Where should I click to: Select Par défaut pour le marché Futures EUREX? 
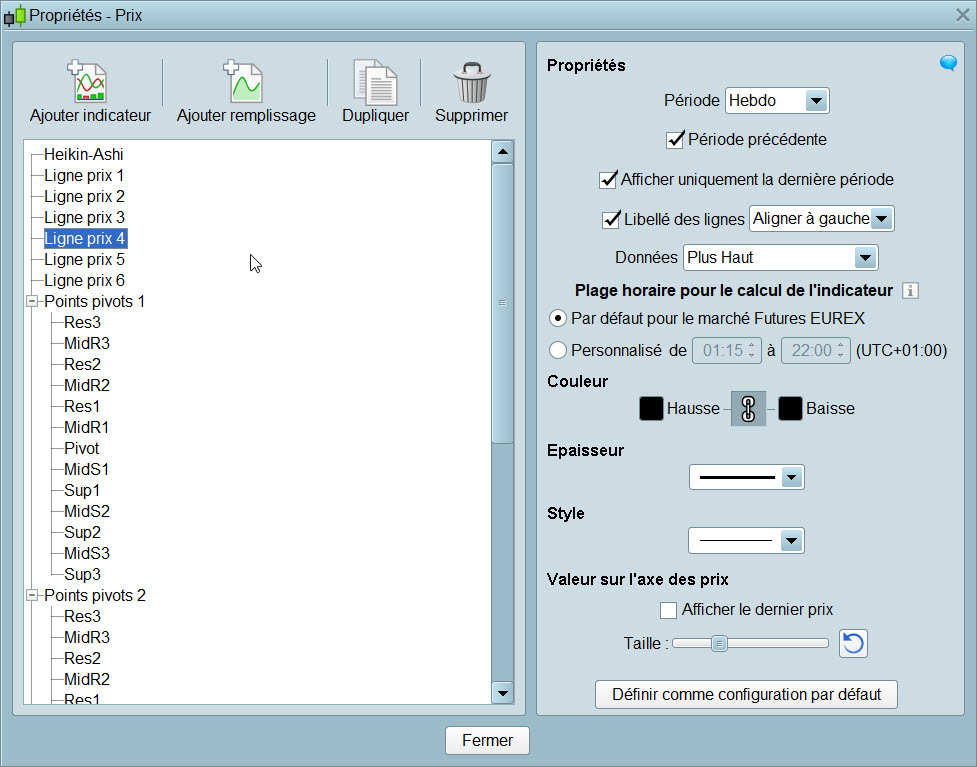coord(558,318)
